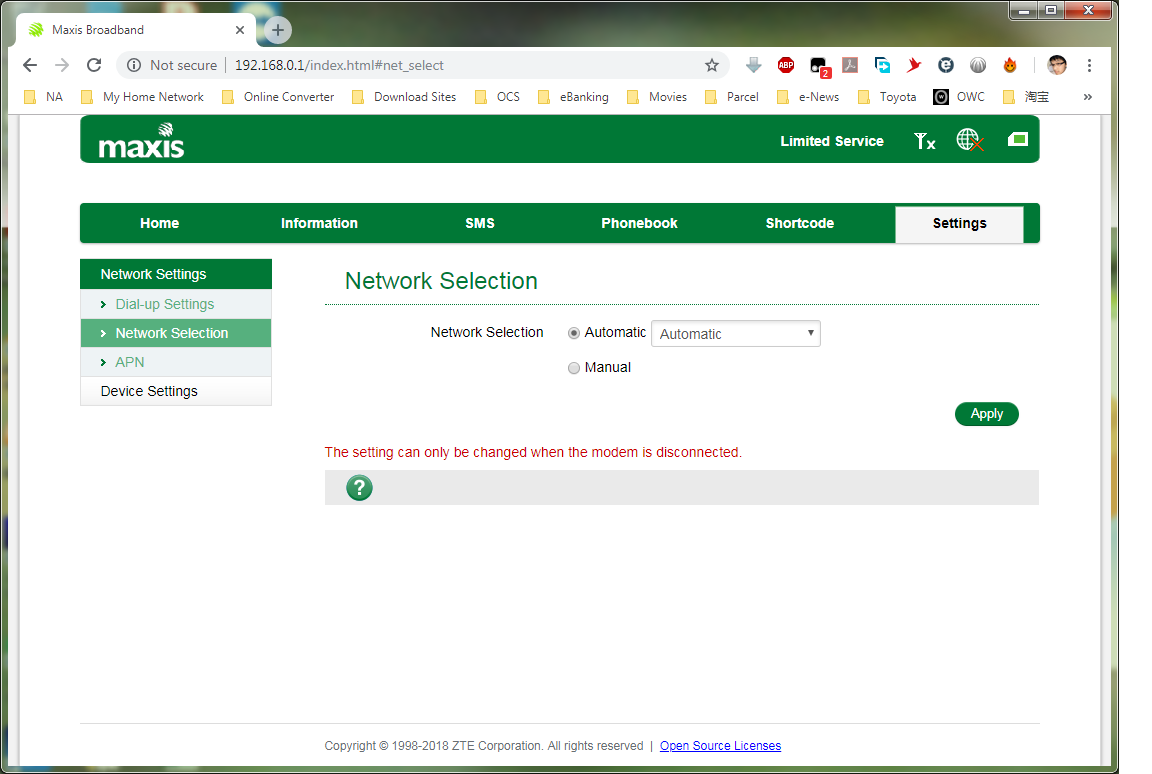This screenshot has height=774, width=1152.
Task: Click the signal strength icon in the header
Action: [924, 140]
